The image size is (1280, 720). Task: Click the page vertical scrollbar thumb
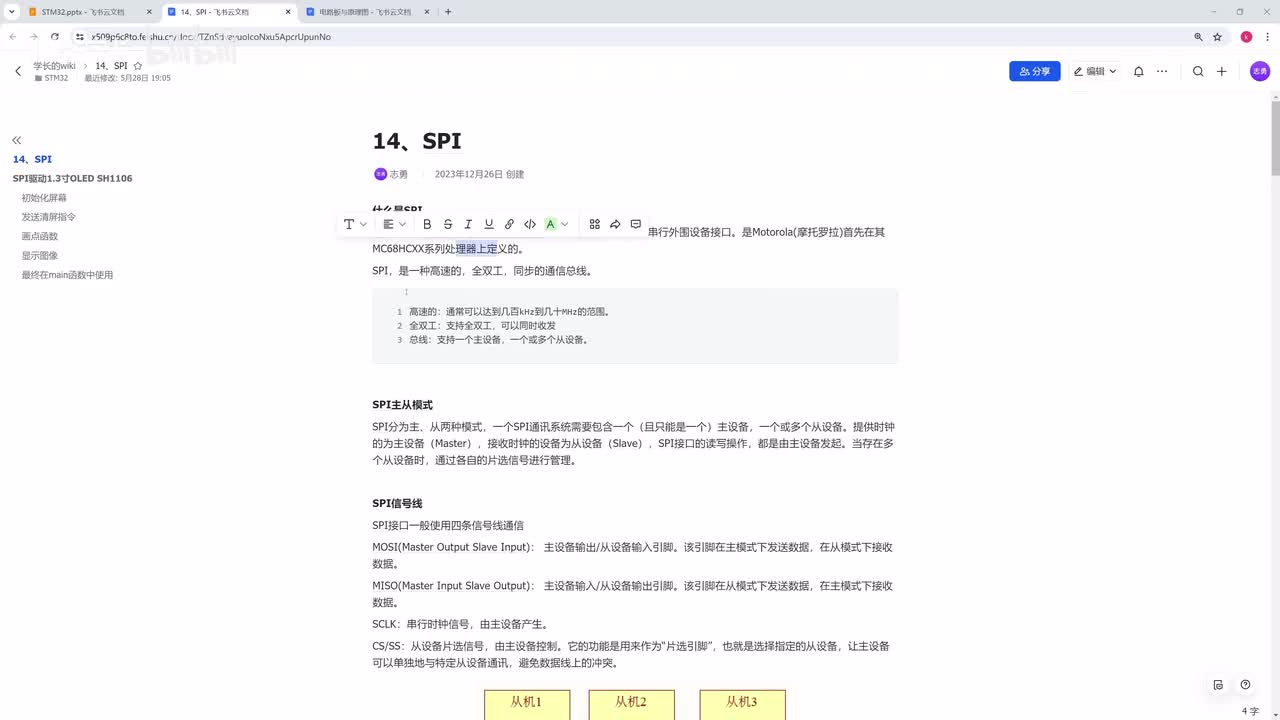click(1275, 137)
